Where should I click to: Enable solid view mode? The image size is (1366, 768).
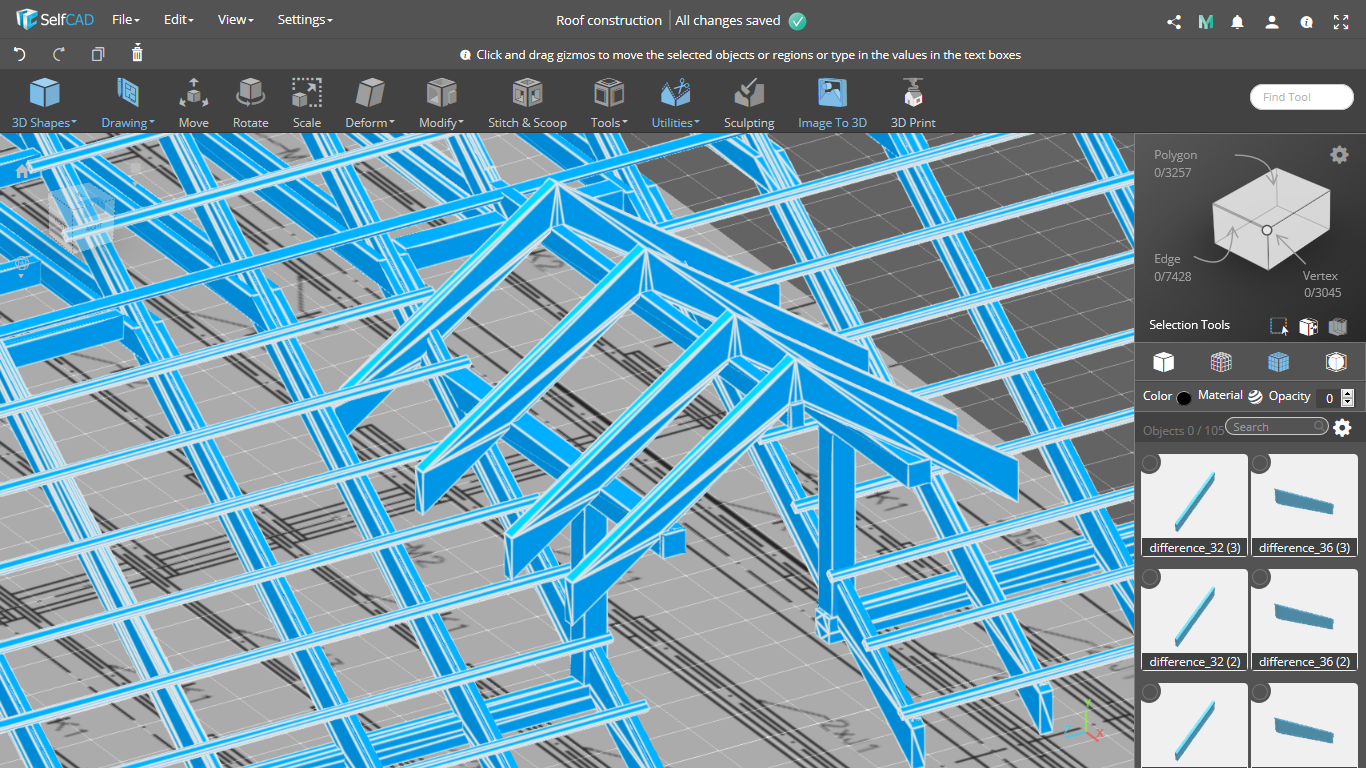pyautogui.click(x=1163, y=362)
